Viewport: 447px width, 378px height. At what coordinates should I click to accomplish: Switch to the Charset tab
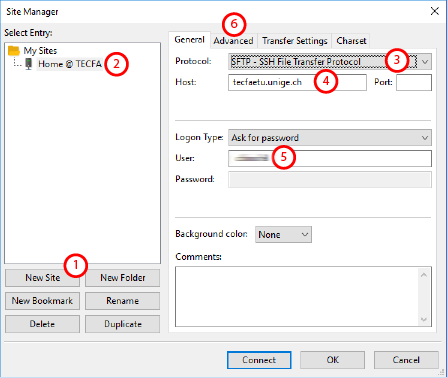pos(351,41)
